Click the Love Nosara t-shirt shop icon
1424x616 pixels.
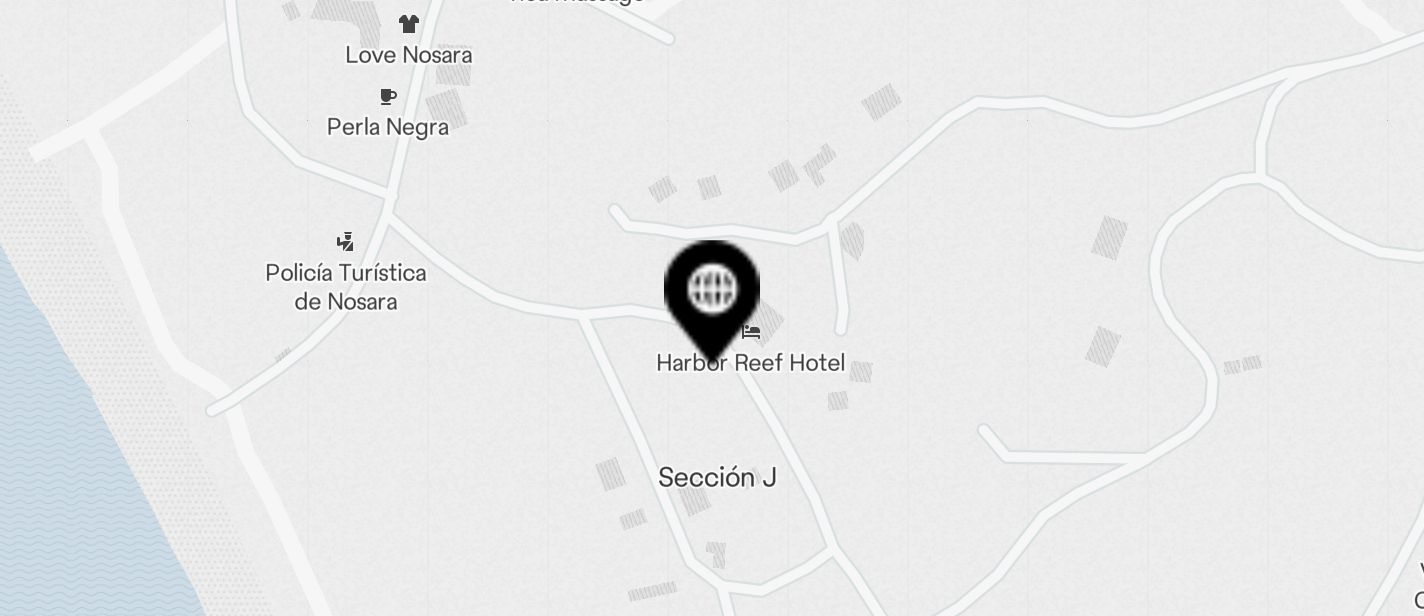pyautogui.click(x=408, y=23)
